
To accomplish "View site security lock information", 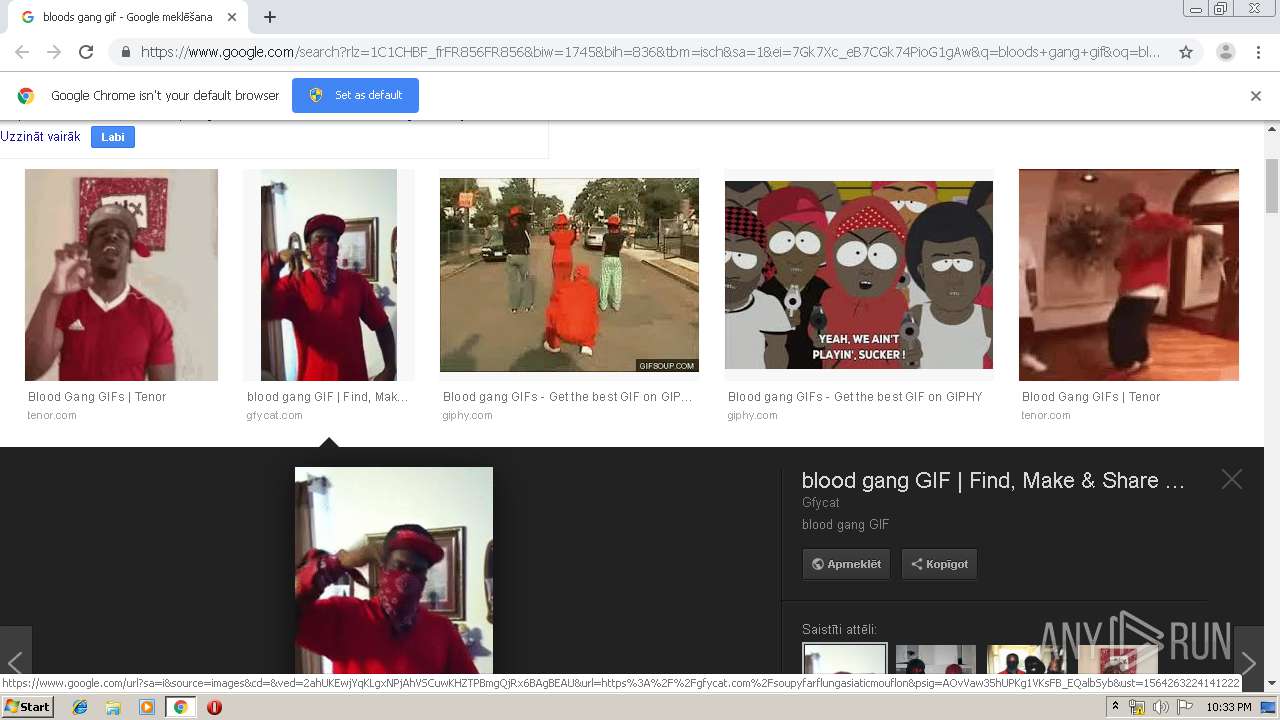I will coord(125,52).
